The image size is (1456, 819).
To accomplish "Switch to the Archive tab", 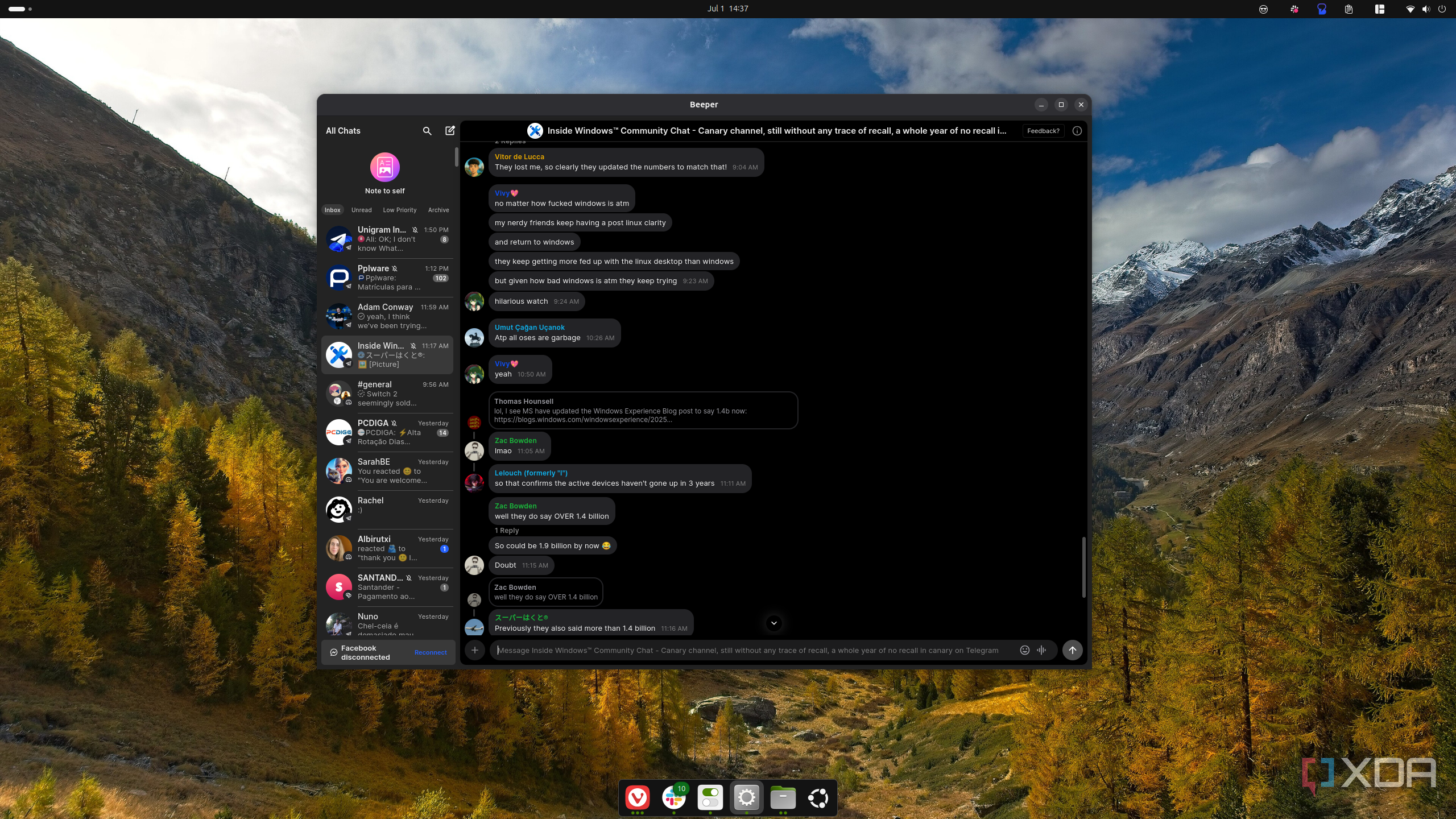I will [439, 210].
